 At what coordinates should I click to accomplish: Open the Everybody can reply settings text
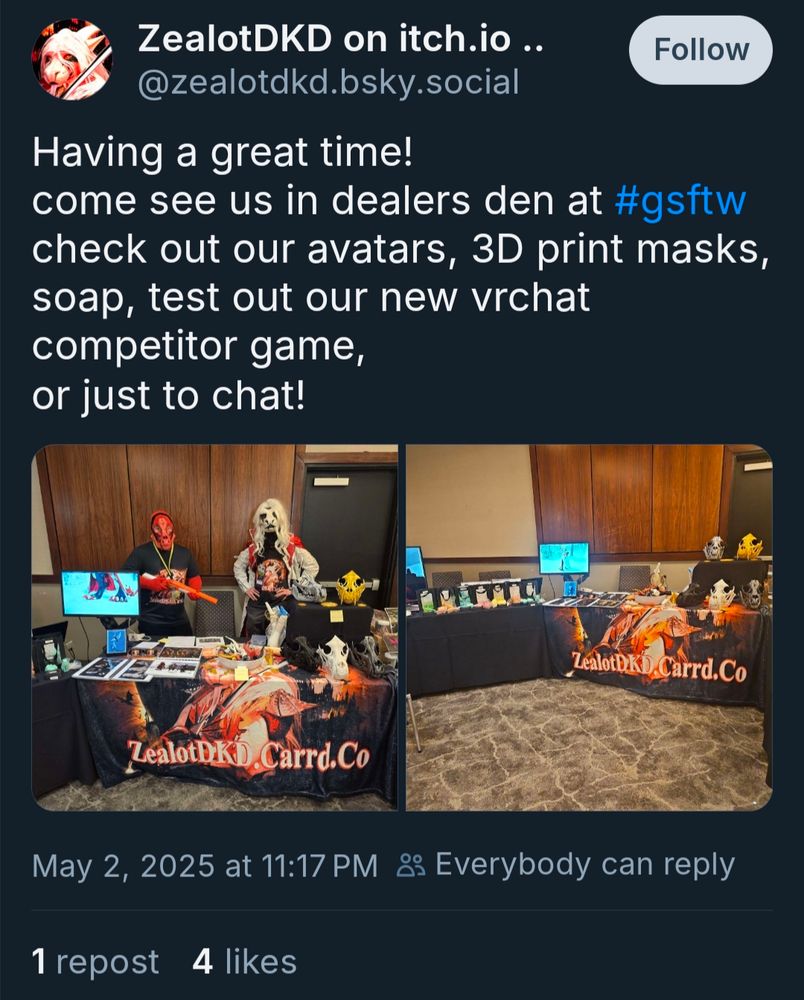585,865
